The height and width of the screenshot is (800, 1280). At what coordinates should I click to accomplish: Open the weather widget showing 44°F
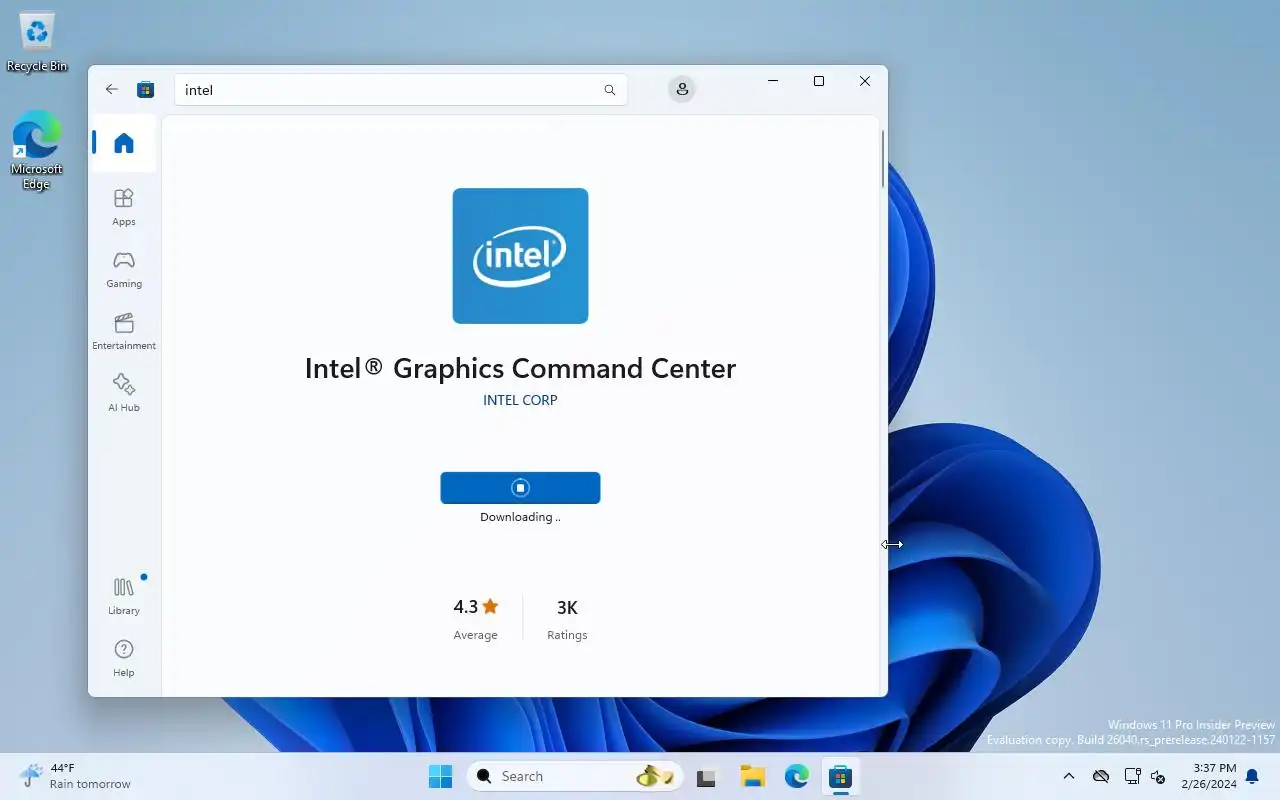coord(75,776)
